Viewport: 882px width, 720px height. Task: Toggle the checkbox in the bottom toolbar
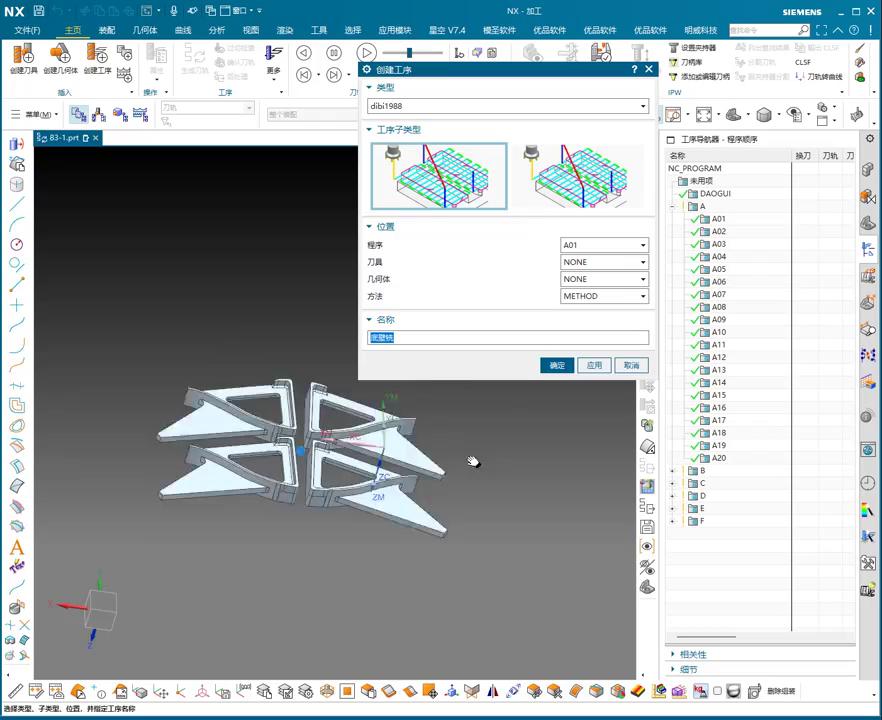[x=717, y=691]
